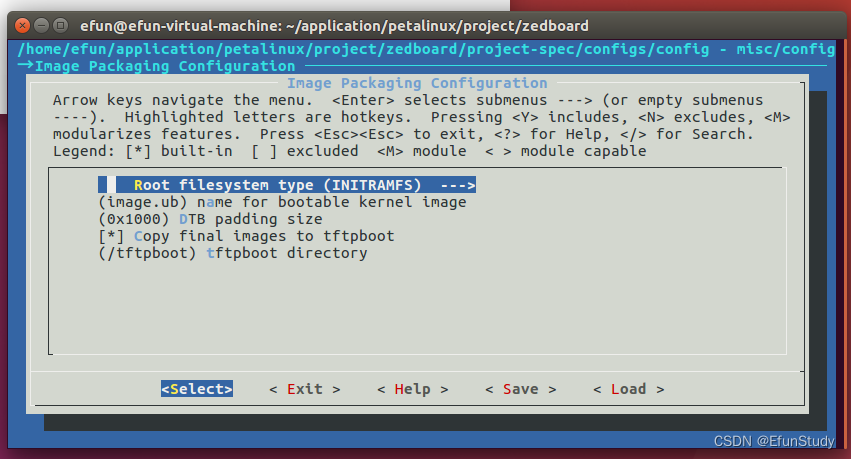Click the Image Packaging Configuration breadcrumb
The image size is (851, 459).
(165, 66)
